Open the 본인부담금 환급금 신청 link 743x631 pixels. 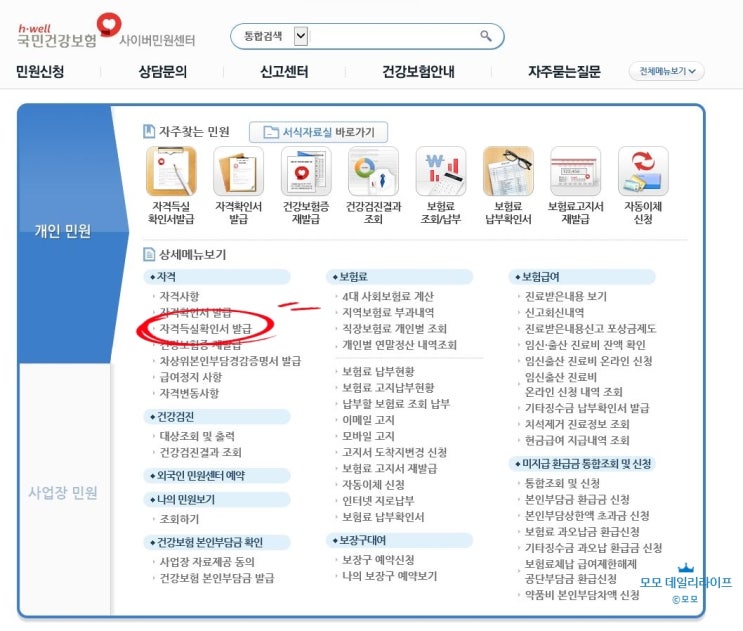point(577,499)
